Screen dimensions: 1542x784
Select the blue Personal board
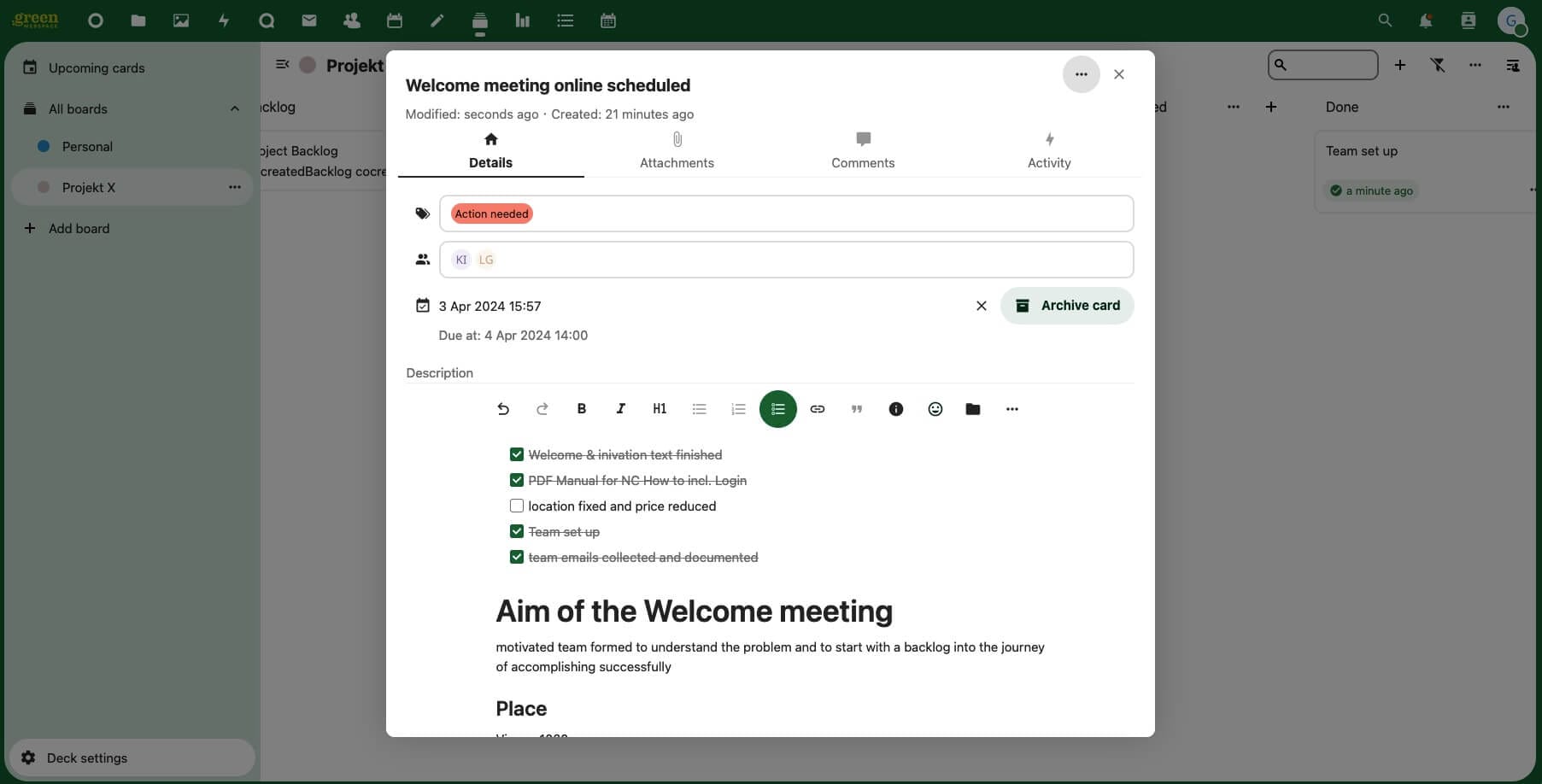point(86,146)
